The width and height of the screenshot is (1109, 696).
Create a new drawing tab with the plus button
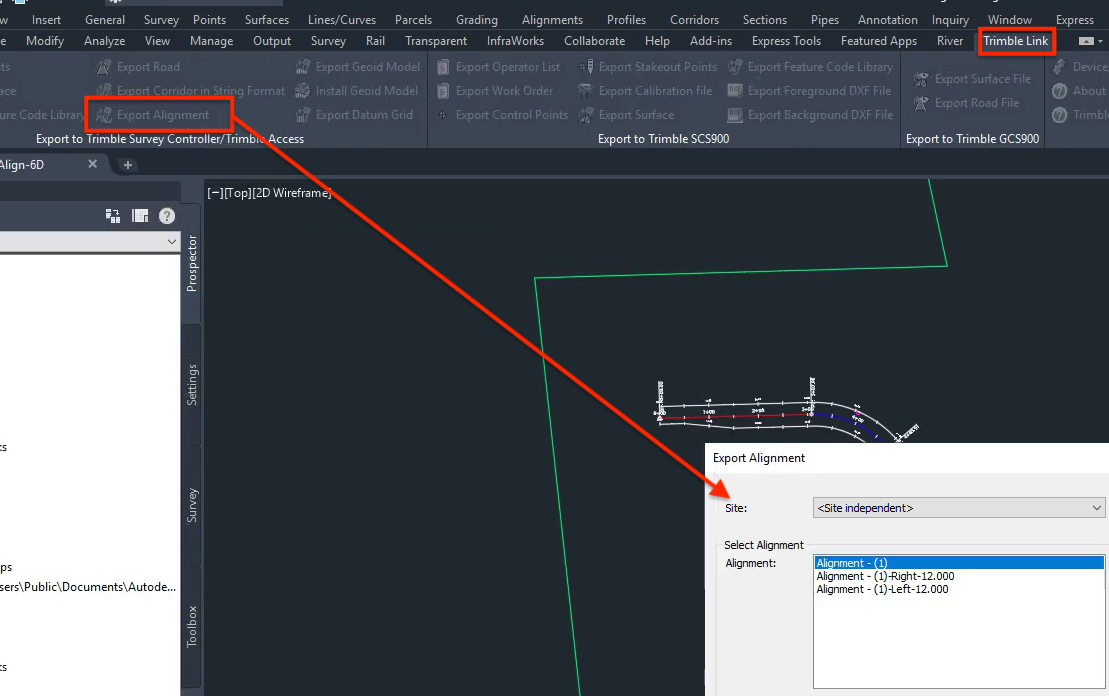pos(126,164)
